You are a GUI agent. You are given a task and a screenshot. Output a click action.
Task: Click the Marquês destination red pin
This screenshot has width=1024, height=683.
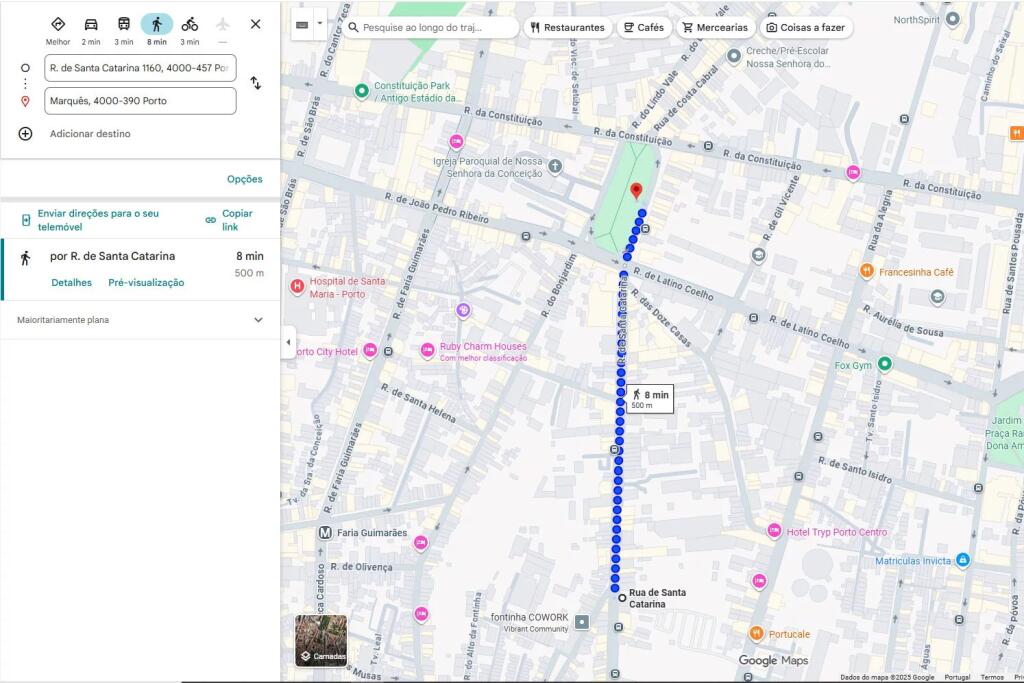pos(635,190)
